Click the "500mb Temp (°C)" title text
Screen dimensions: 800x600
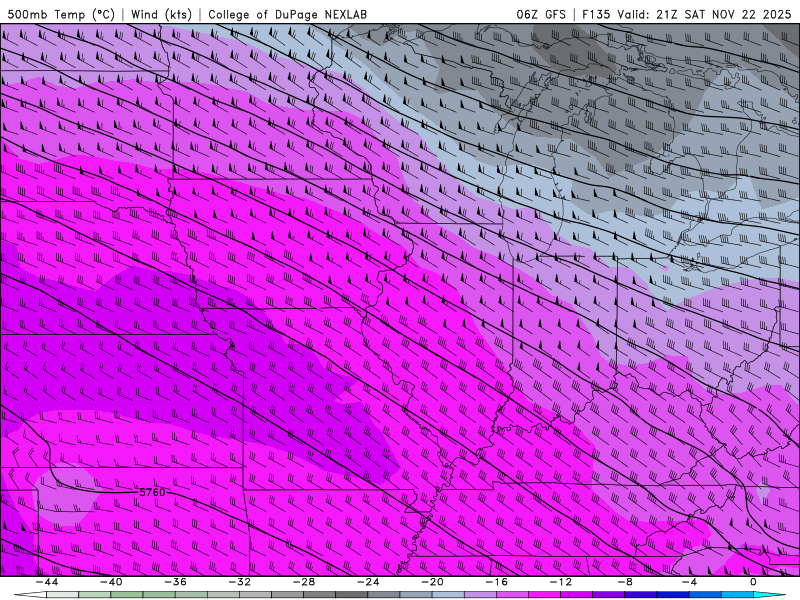point(61,14)
